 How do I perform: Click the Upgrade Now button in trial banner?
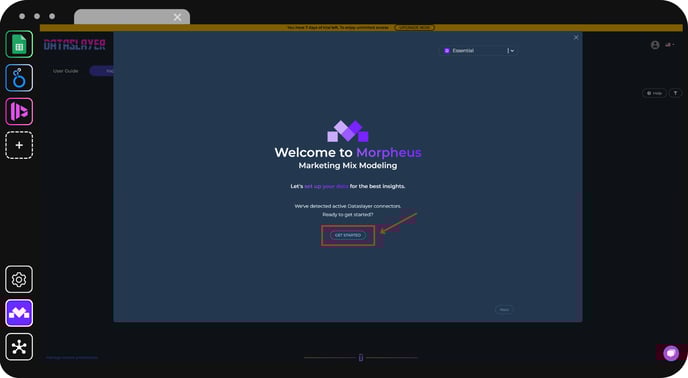[x=414, y=28]
